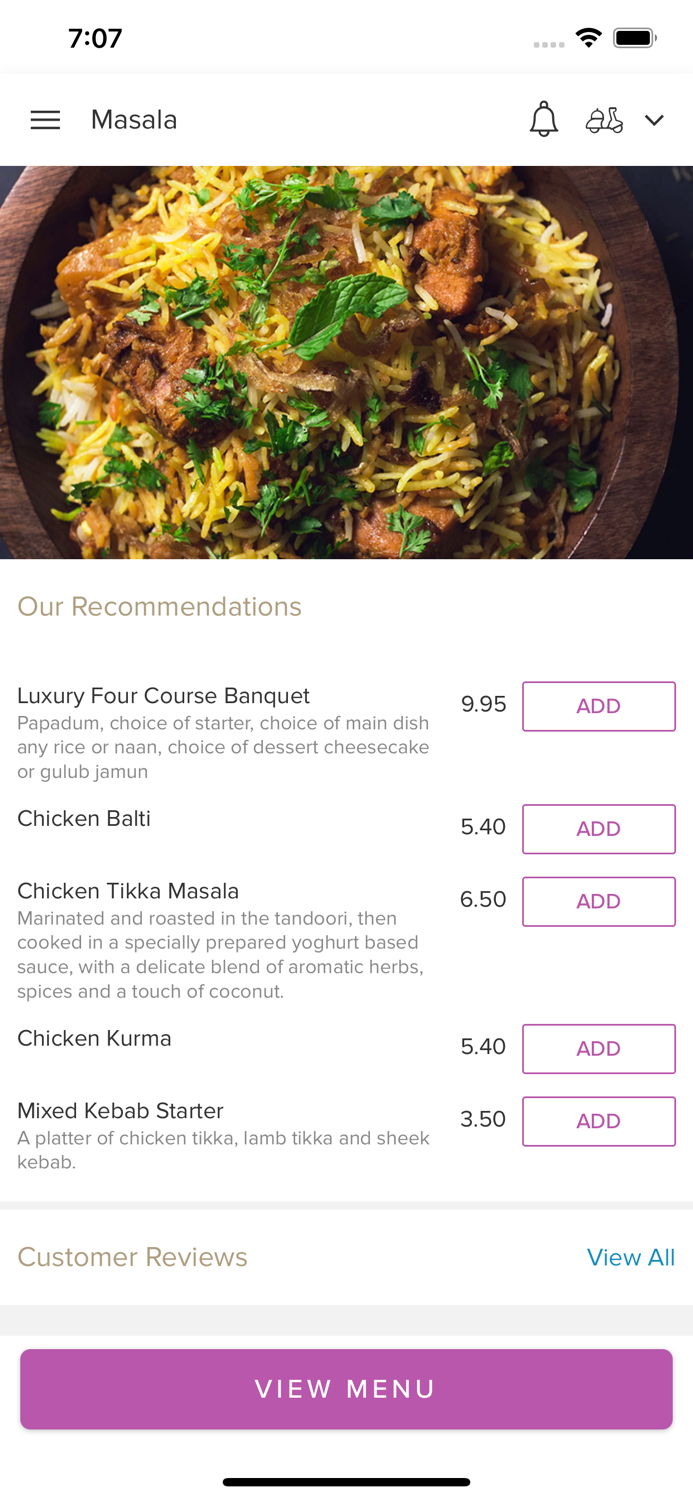Open the Luxury Four Course Banquet item
Screen dimensions: 693x1500
pos(163,696)
